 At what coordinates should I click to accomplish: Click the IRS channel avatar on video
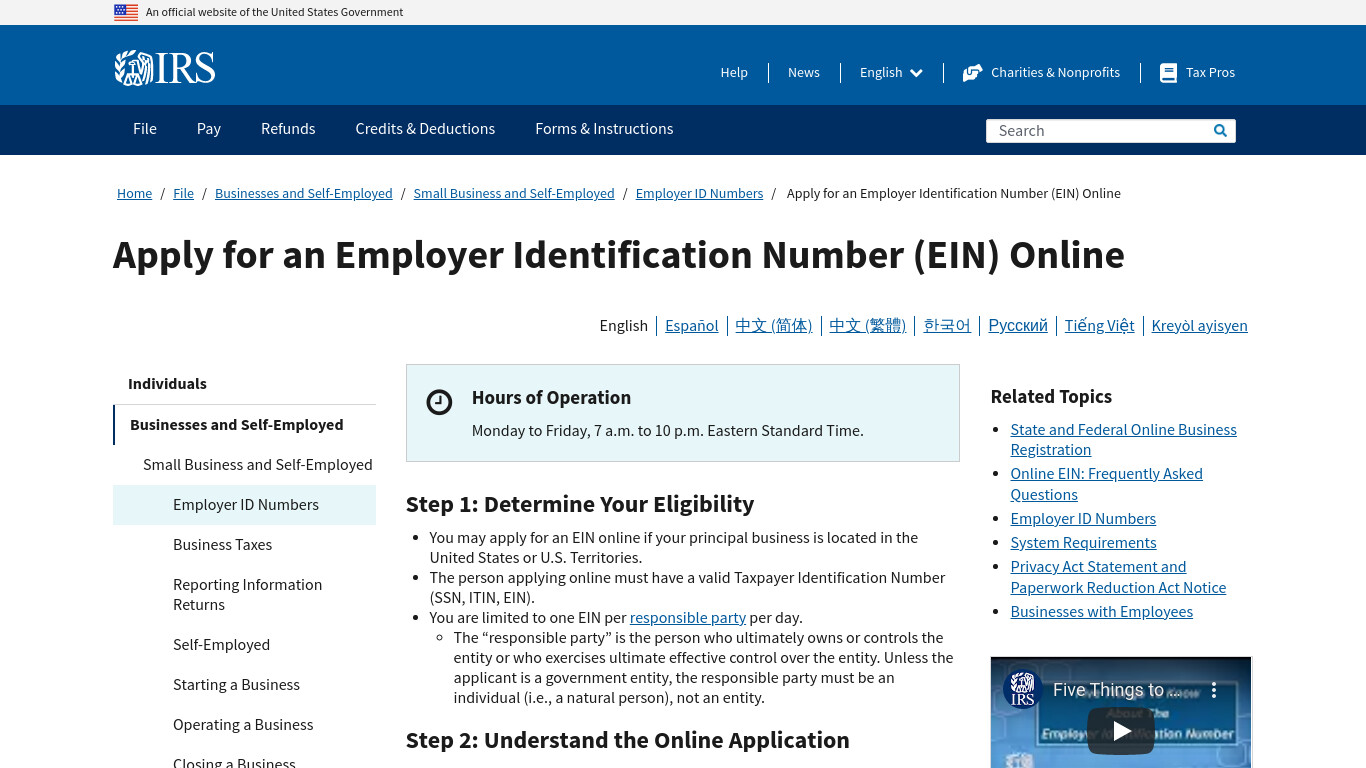(1023, 690)
